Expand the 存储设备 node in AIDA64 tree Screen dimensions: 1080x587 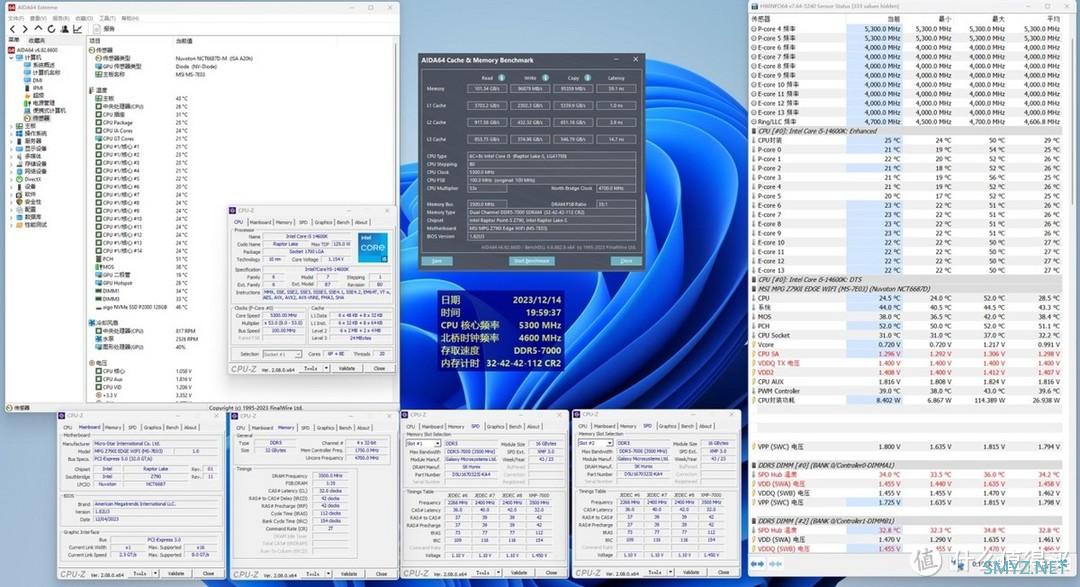[x=11, y=164]
